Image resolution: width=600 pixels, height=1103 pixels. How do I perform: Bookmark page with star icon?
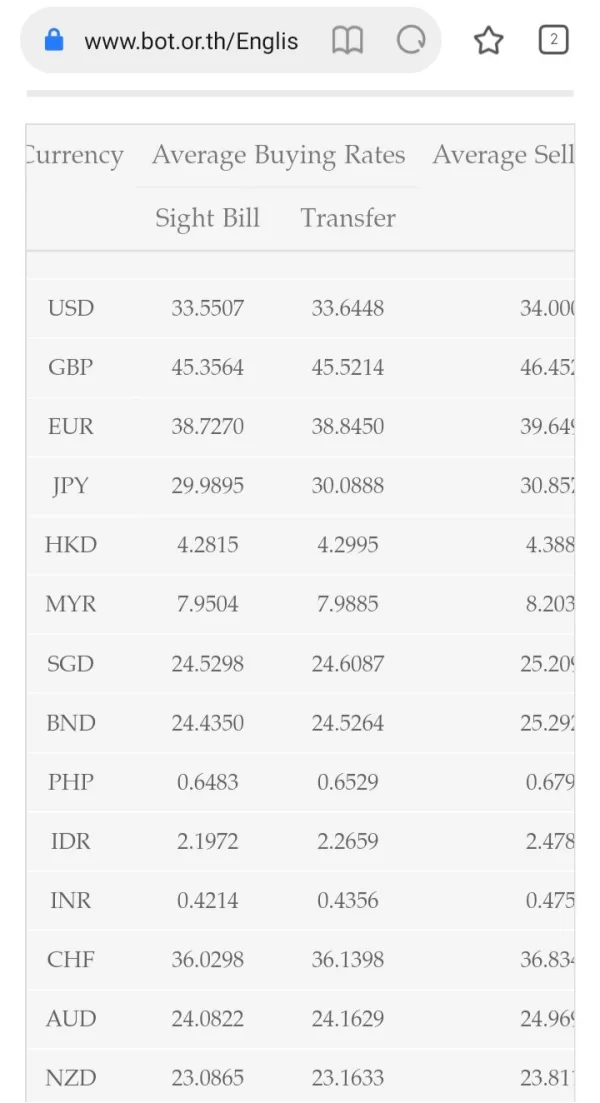click(x=488, y=40)
